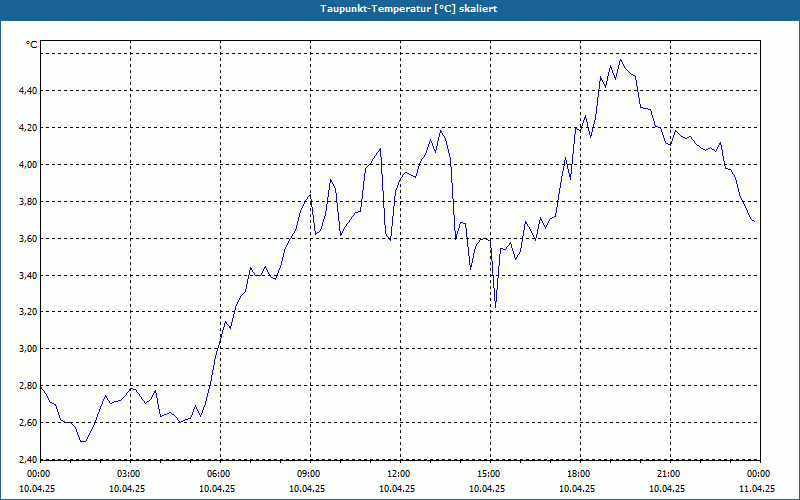This screenshot has width=800, height=500.
Task: Select the °C unit label on the y-axis
Action: (32, 45)
